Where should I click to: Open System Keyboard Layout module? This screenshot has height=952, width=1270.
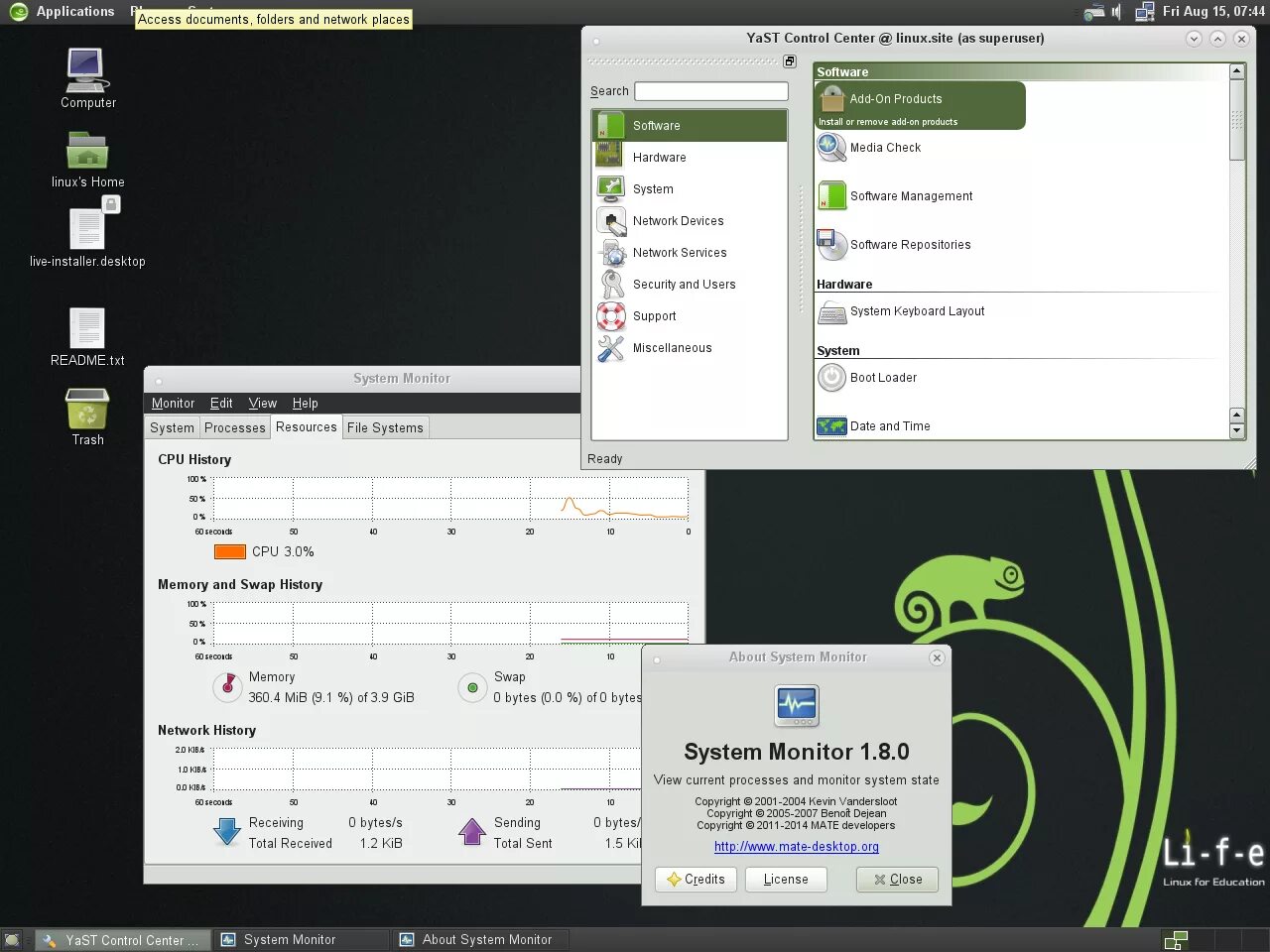(901, 311)
